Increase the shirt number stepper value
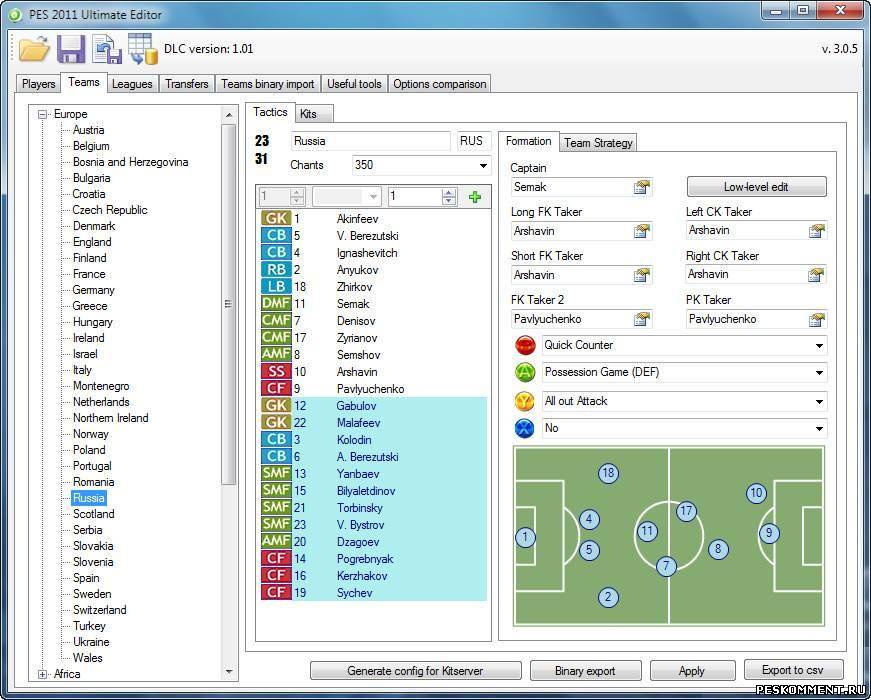 [x=449, y=192]
